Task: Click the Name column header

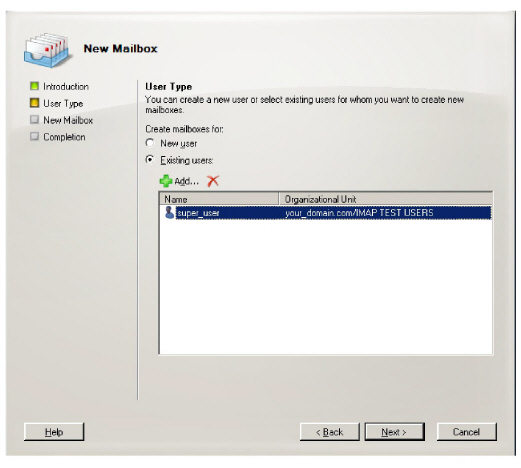Action: (x=219, y=199)
